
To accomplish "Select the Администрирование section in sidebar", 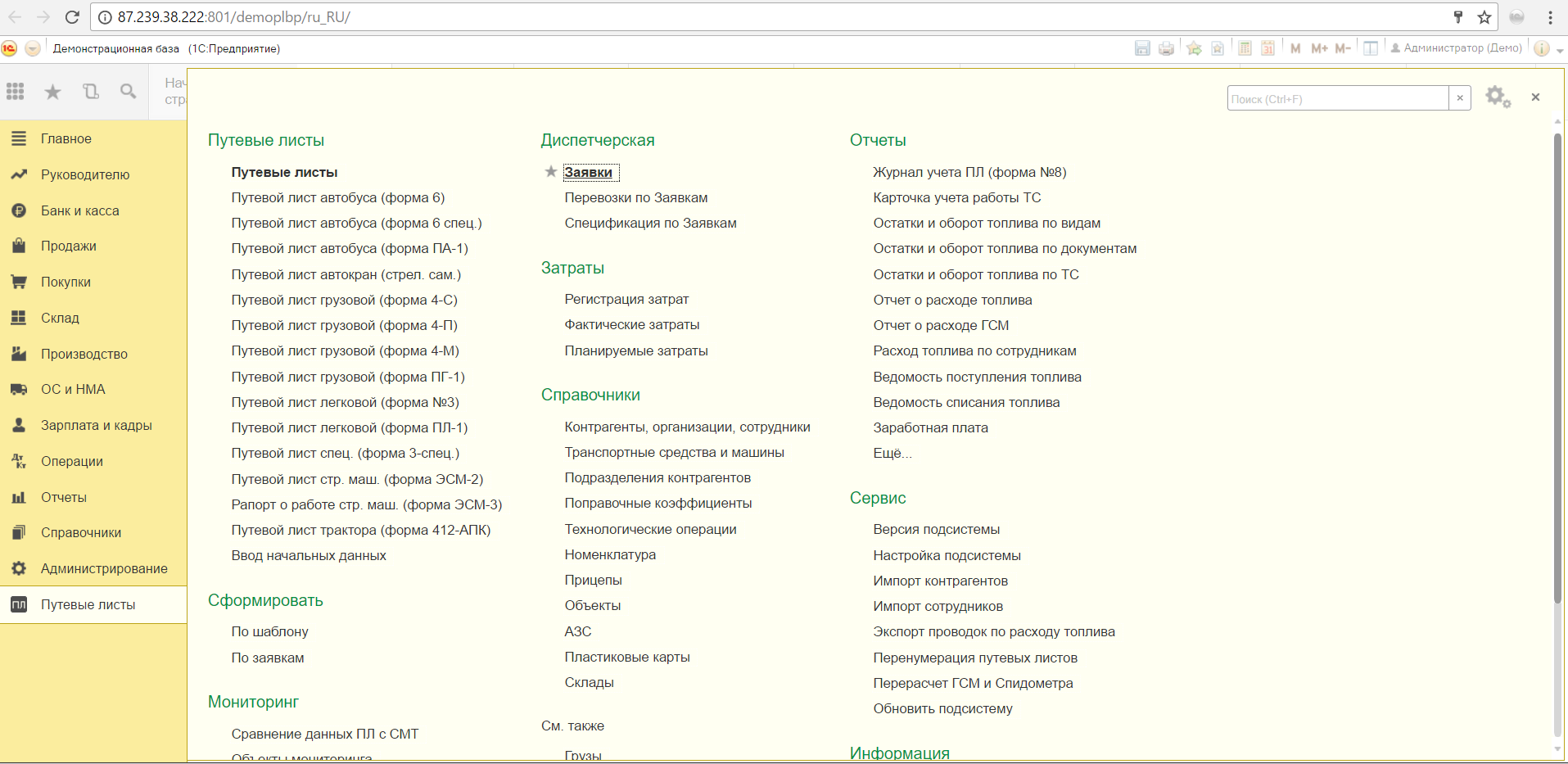I will pyautogui.click(x=104, y=568).
